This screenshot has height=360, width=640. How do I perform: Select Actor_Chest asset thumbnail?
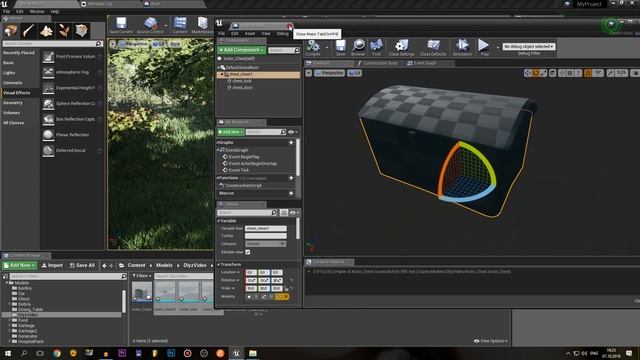pos(142,293)
